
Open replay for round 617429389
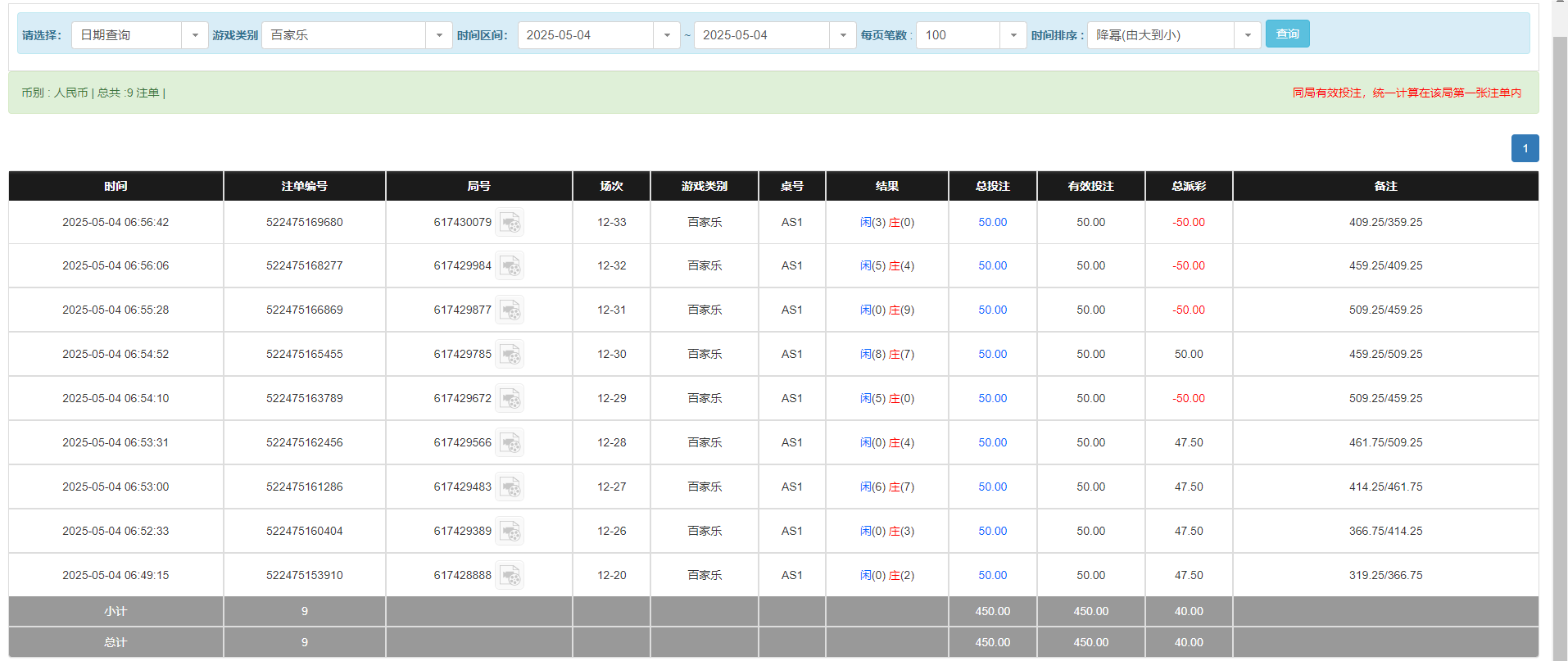[510, 532]
